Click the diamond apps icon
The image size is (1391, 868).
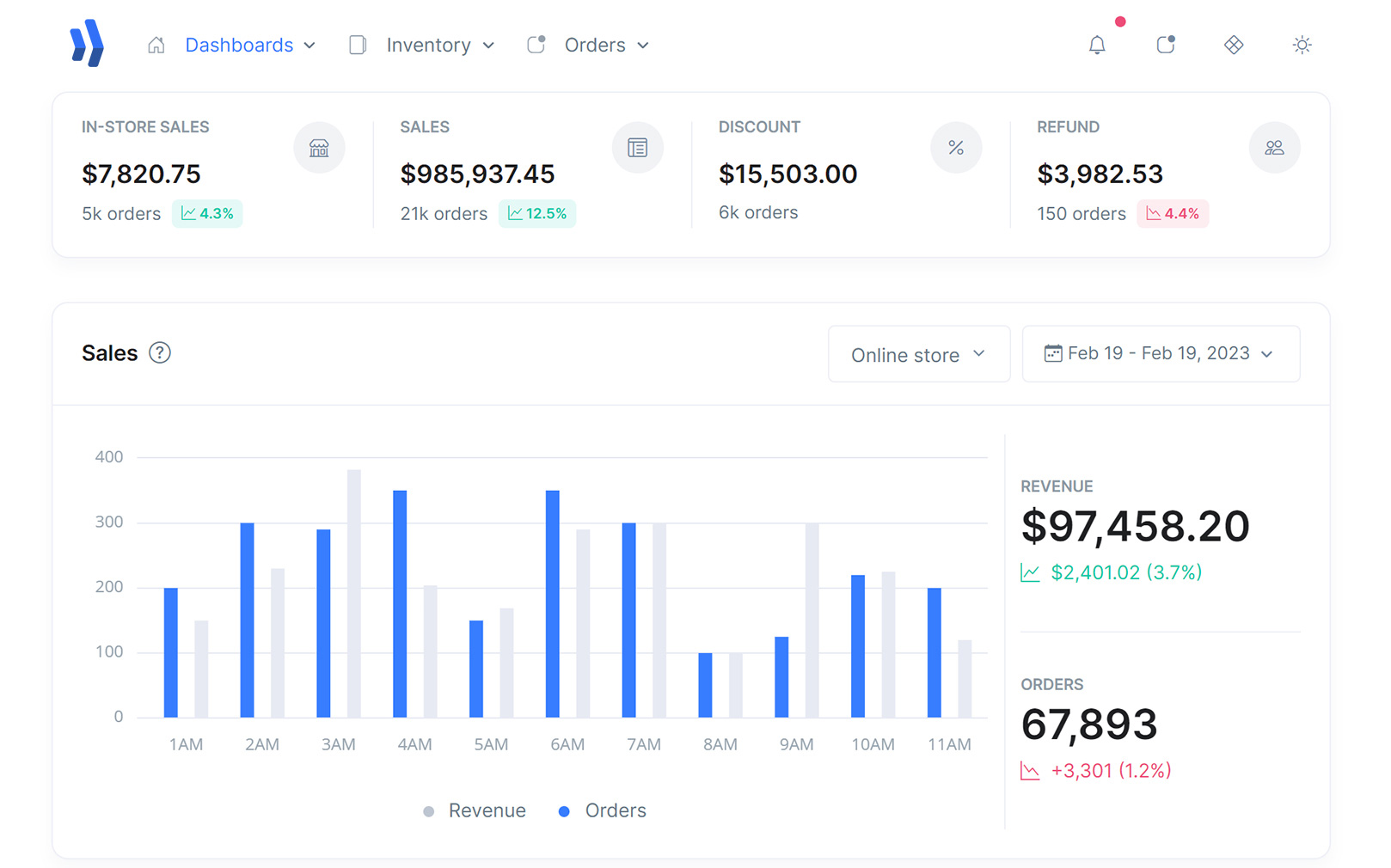(x=1234, y=45)
